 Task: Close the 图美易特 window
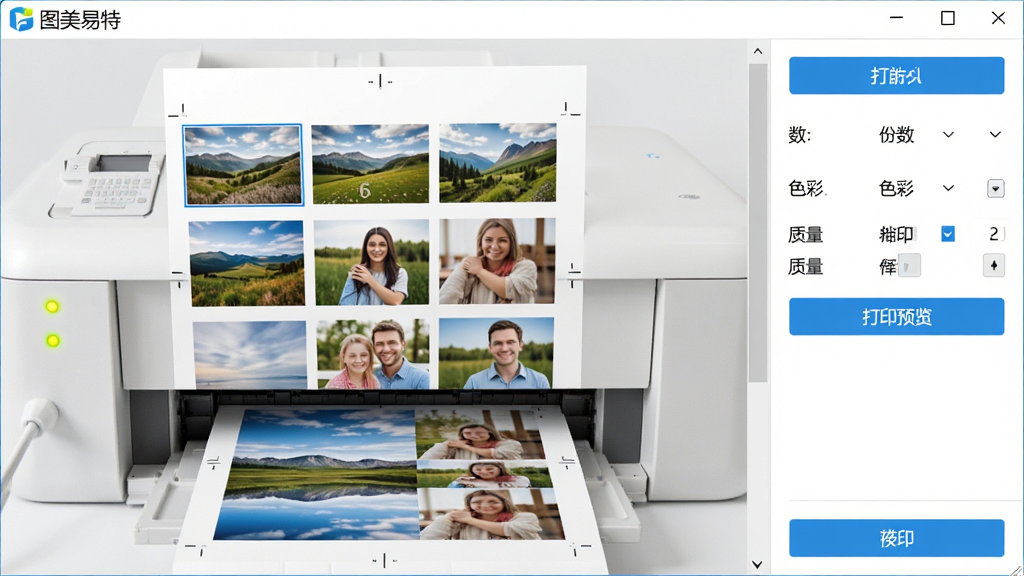(998, 18)
